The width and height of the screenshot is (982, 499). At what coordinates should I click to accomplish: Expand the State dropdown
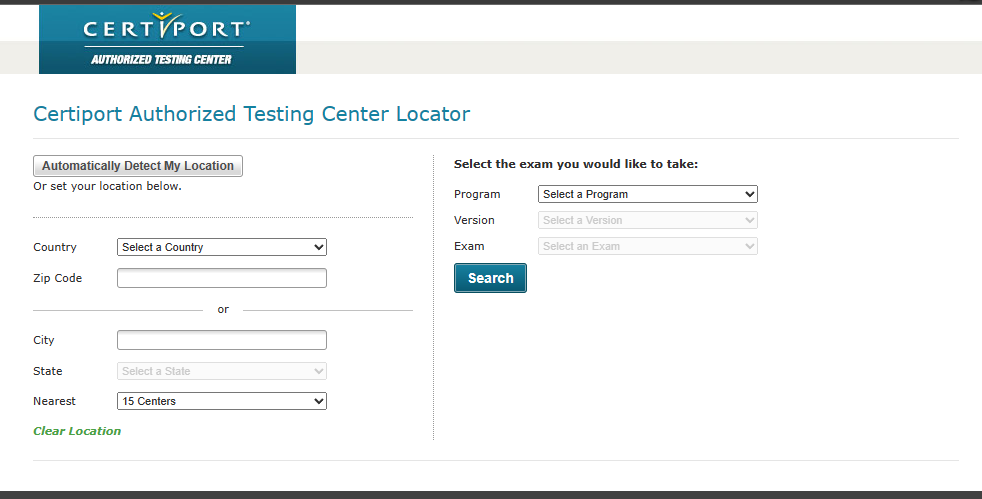[x=221, y=371]
